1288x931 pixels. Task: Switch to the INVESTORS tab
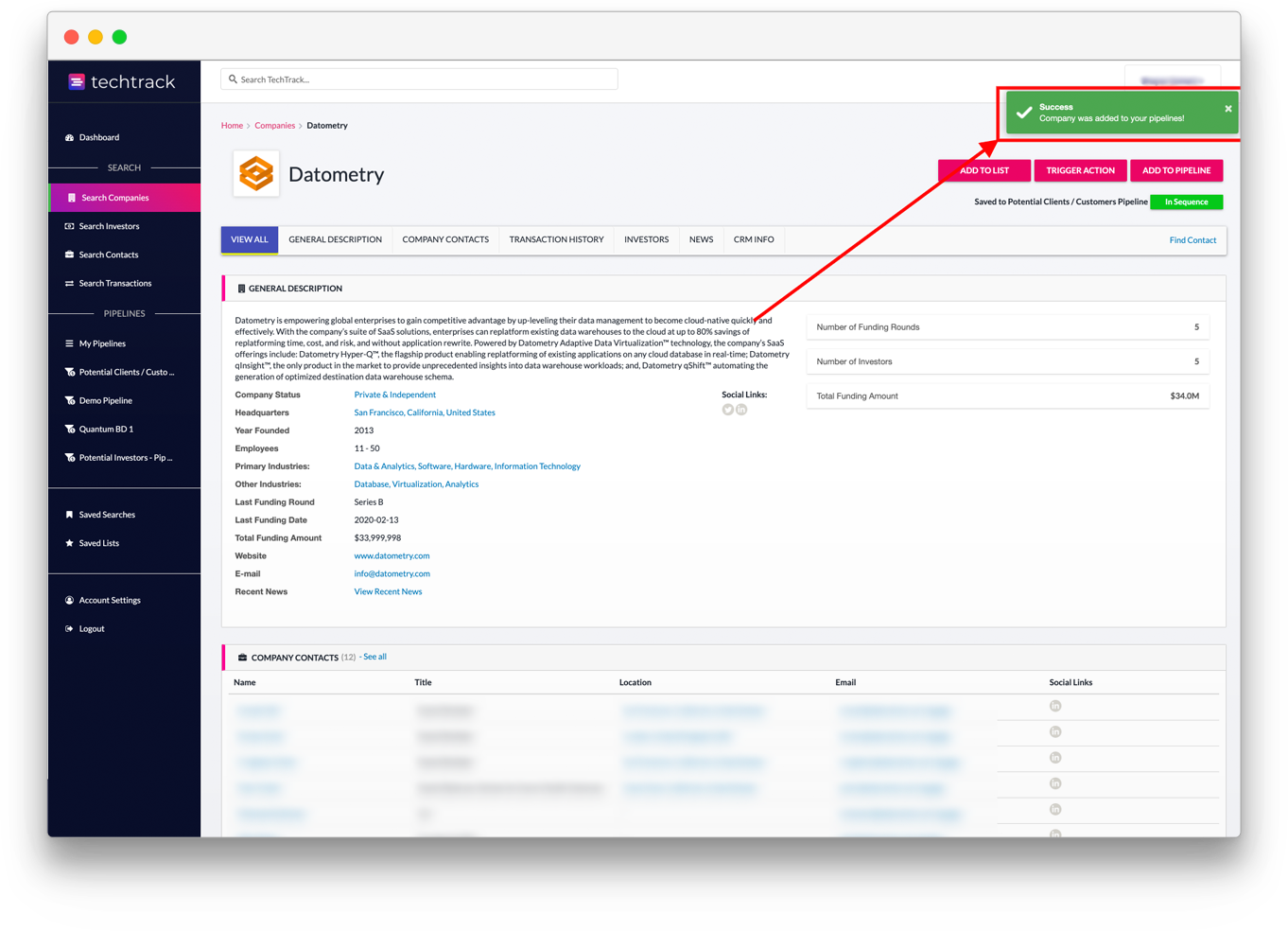pyautogui.click(x=646, y=239)
